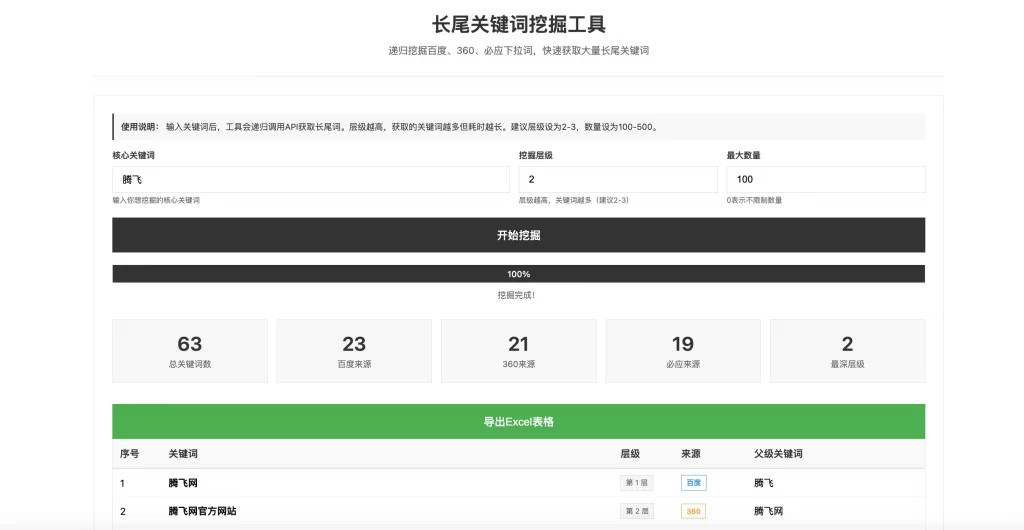Click parent keyword 腾飞 in row 1
Screen dimensions: 1024x530
(x=763, y=483)
